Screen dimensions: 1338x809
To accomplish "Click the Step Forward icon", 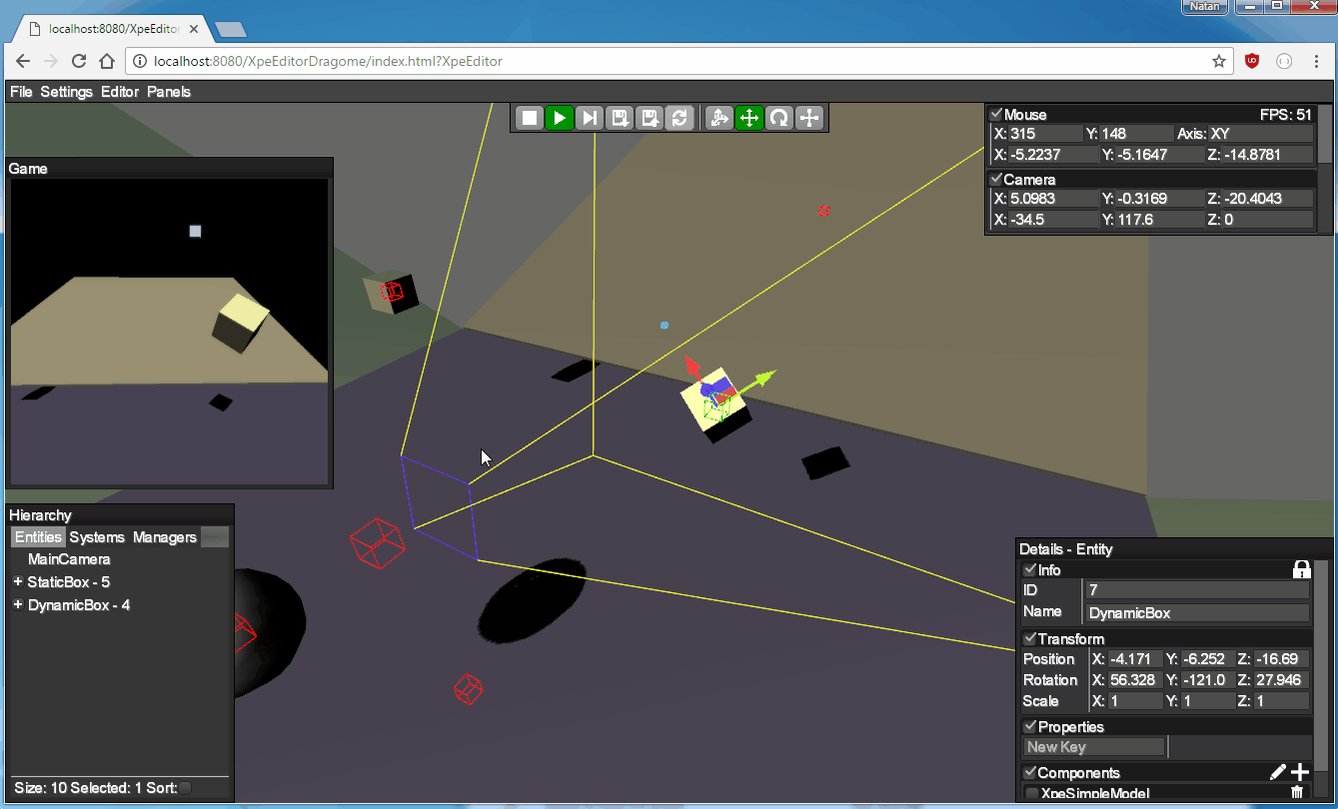I will [x=589, y=117].
